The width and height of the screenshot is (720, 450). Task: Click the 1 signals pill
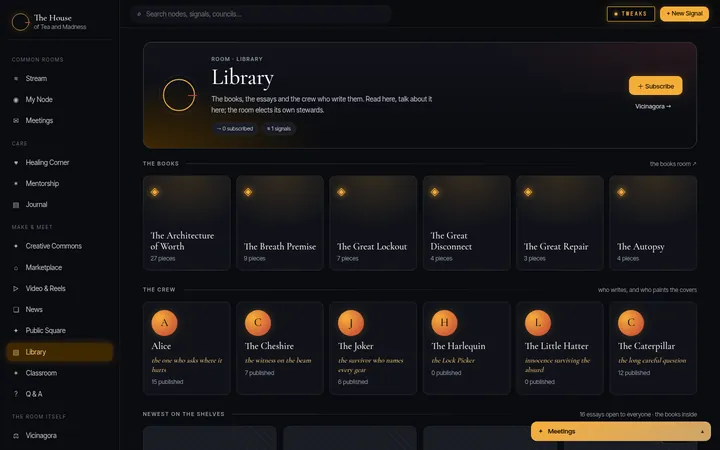pos(279,129)
